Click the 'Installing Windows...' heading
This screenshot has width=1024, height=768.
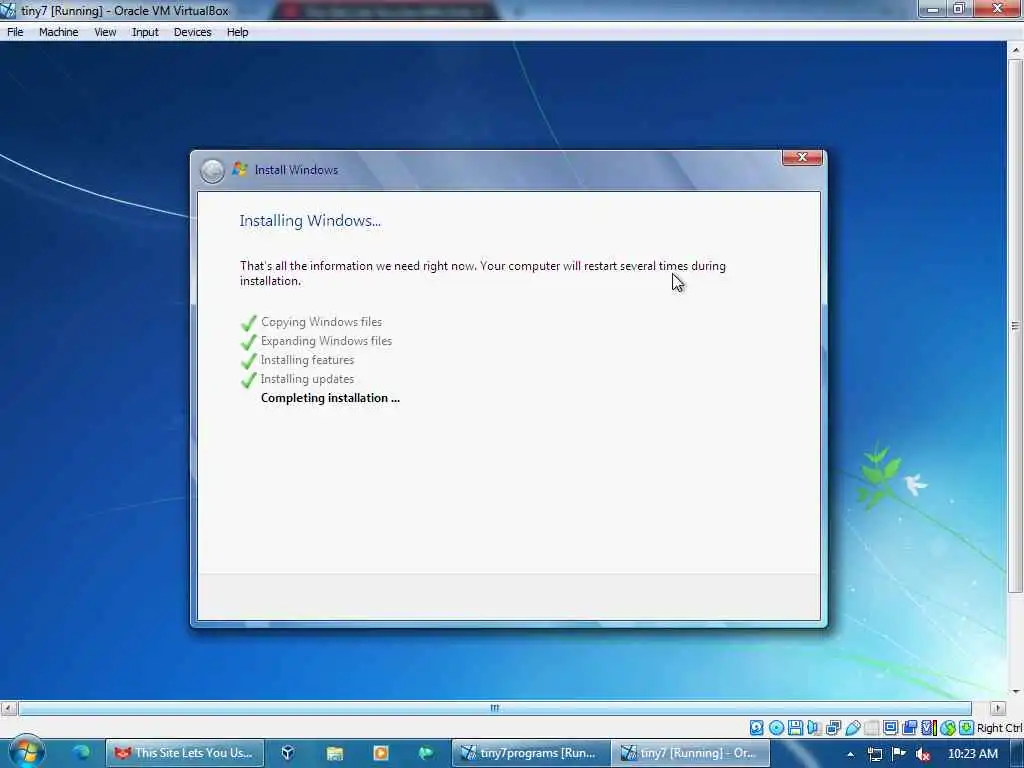(310, 221)
